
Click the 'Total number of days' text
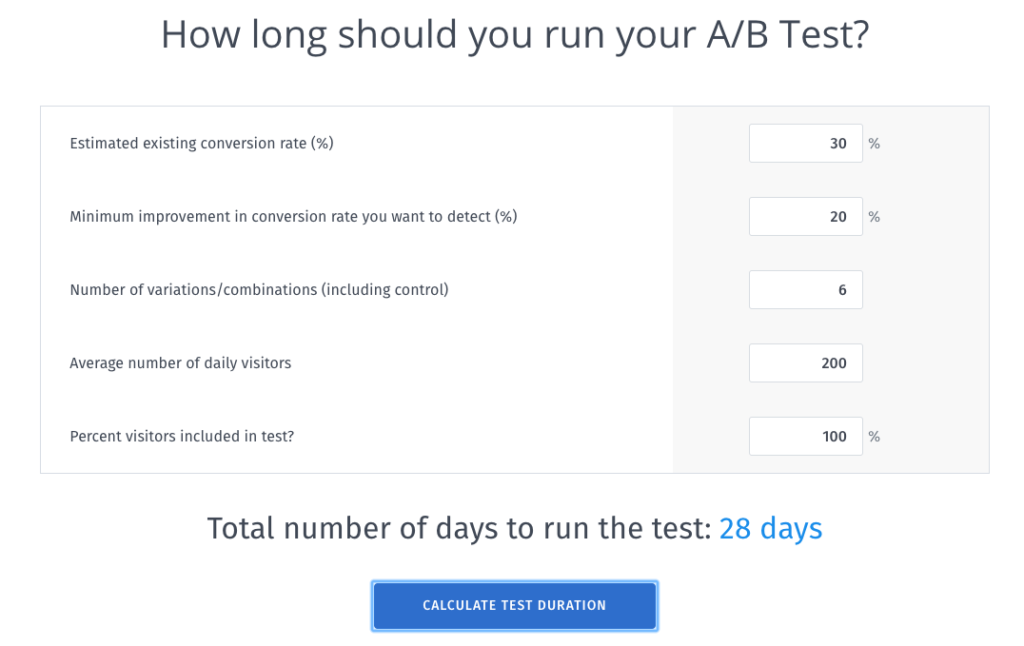[x=460, y=528]
